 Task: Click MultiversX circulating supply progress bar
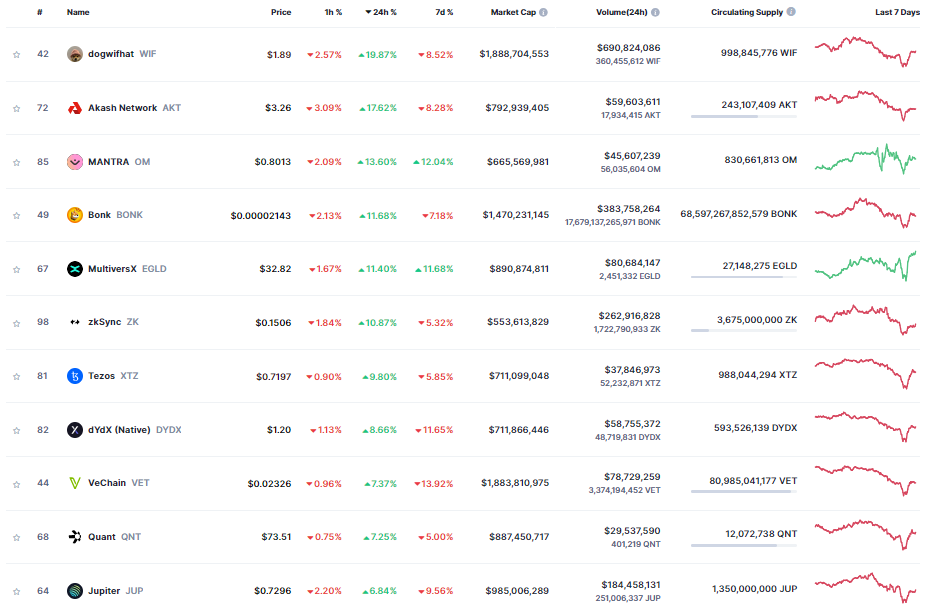point(744,277)
